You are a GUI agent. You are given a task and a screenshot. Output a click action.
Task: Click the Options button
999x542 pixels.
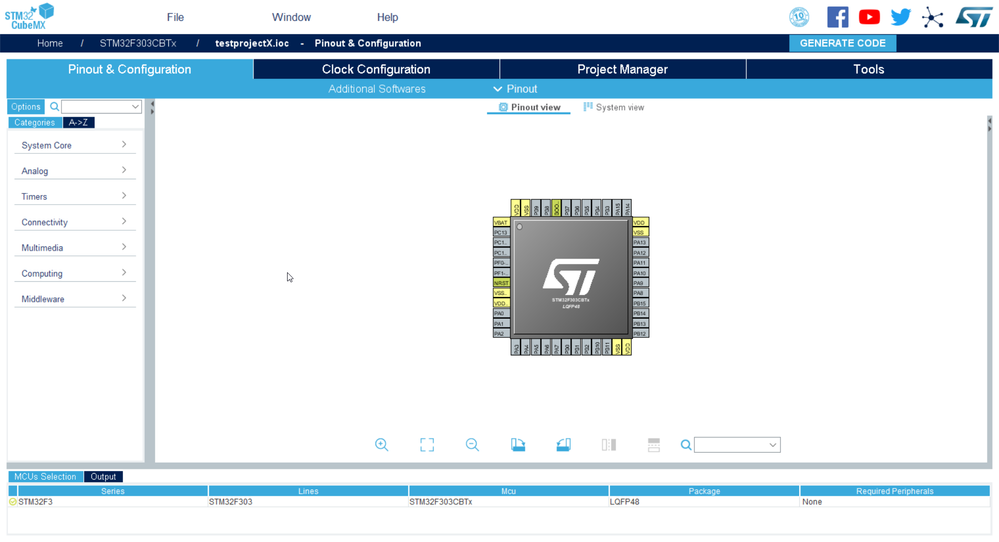pyautogui.click(x=25, y=106)
